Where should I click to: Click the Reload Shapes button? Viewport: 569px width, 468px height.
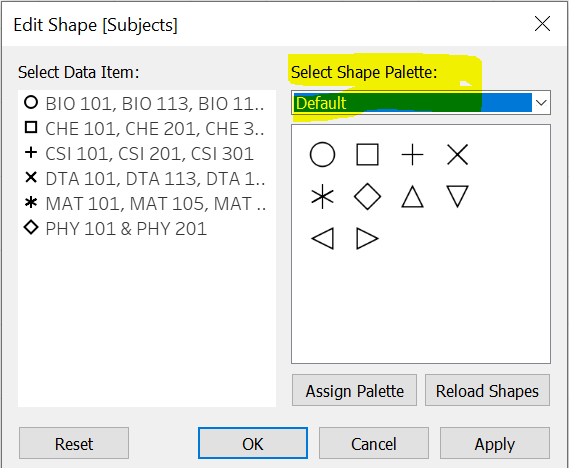coord(487,390)
